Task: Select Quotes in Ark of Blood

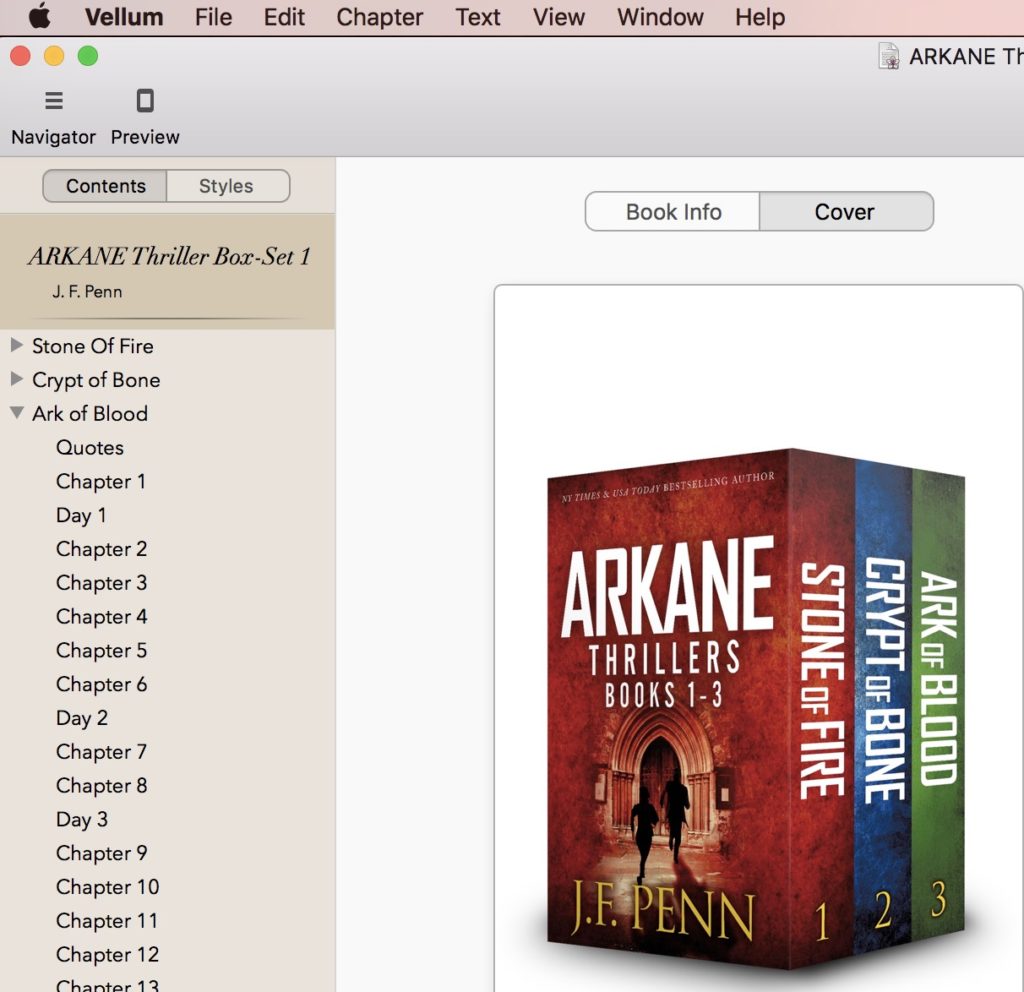Action: [x=90, y=448]
